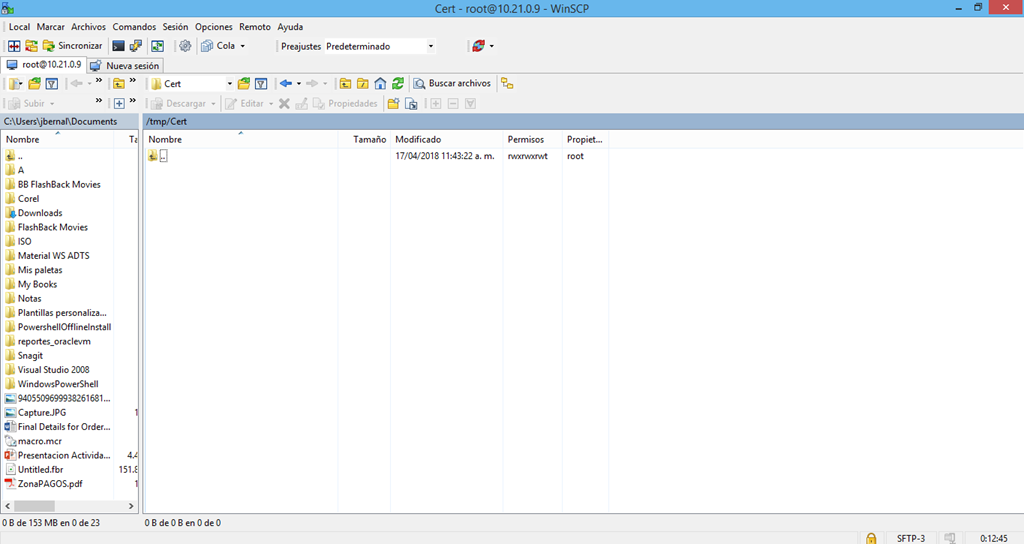Viewport: 1024px width, 544px height.
Task: Open the Comandos menu
Action: click(133, 27)
